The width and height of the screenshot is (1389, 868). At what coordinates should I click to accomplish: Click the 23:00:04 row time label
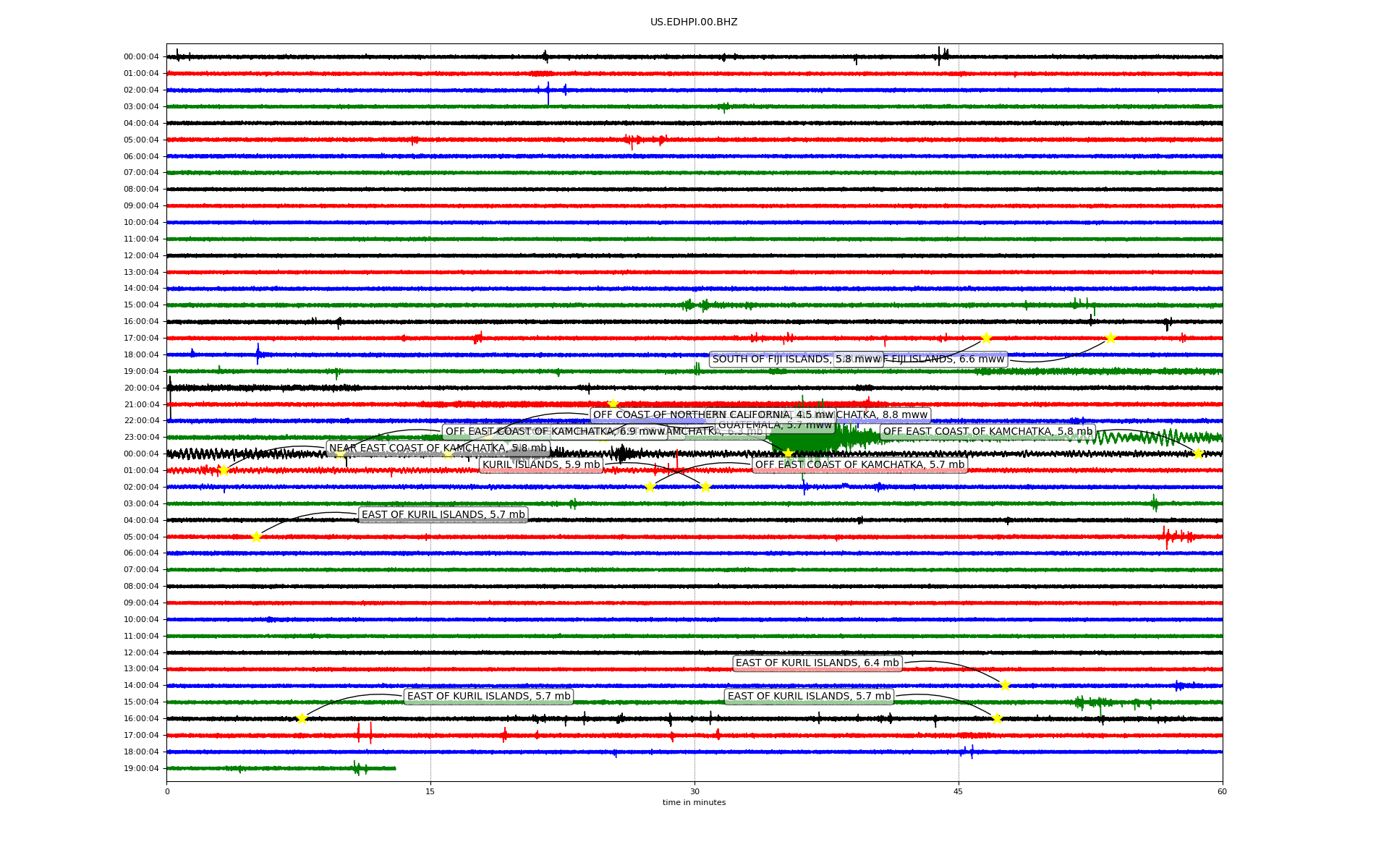click(141, 438)
